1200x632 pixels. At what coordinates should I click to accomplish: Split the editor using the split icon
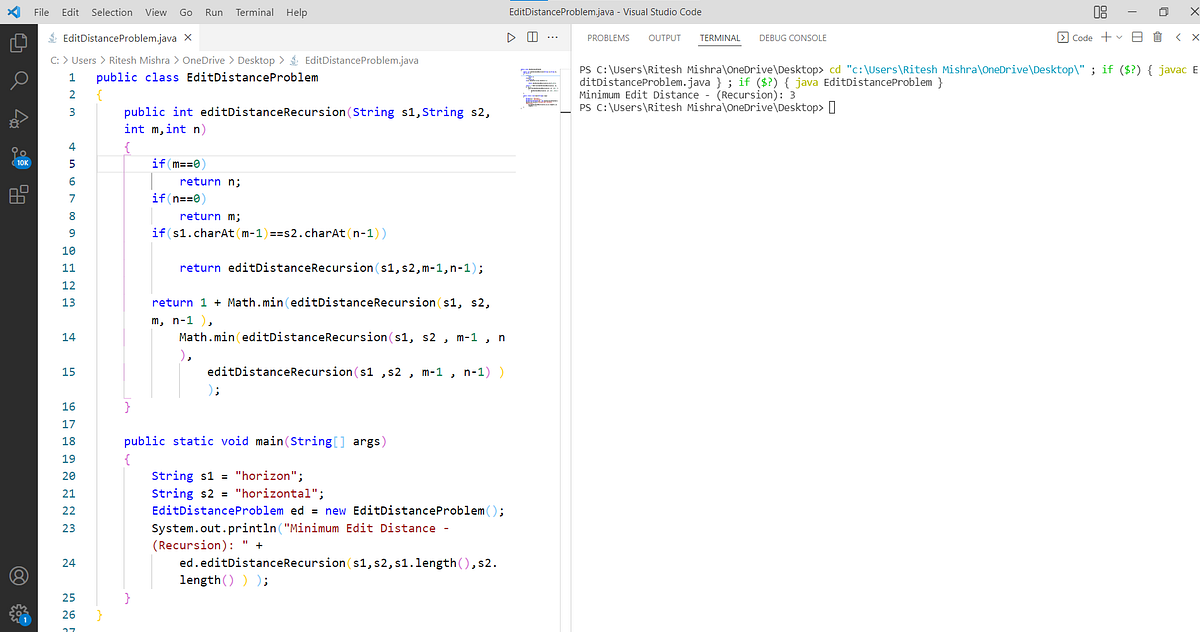[531, 36]
